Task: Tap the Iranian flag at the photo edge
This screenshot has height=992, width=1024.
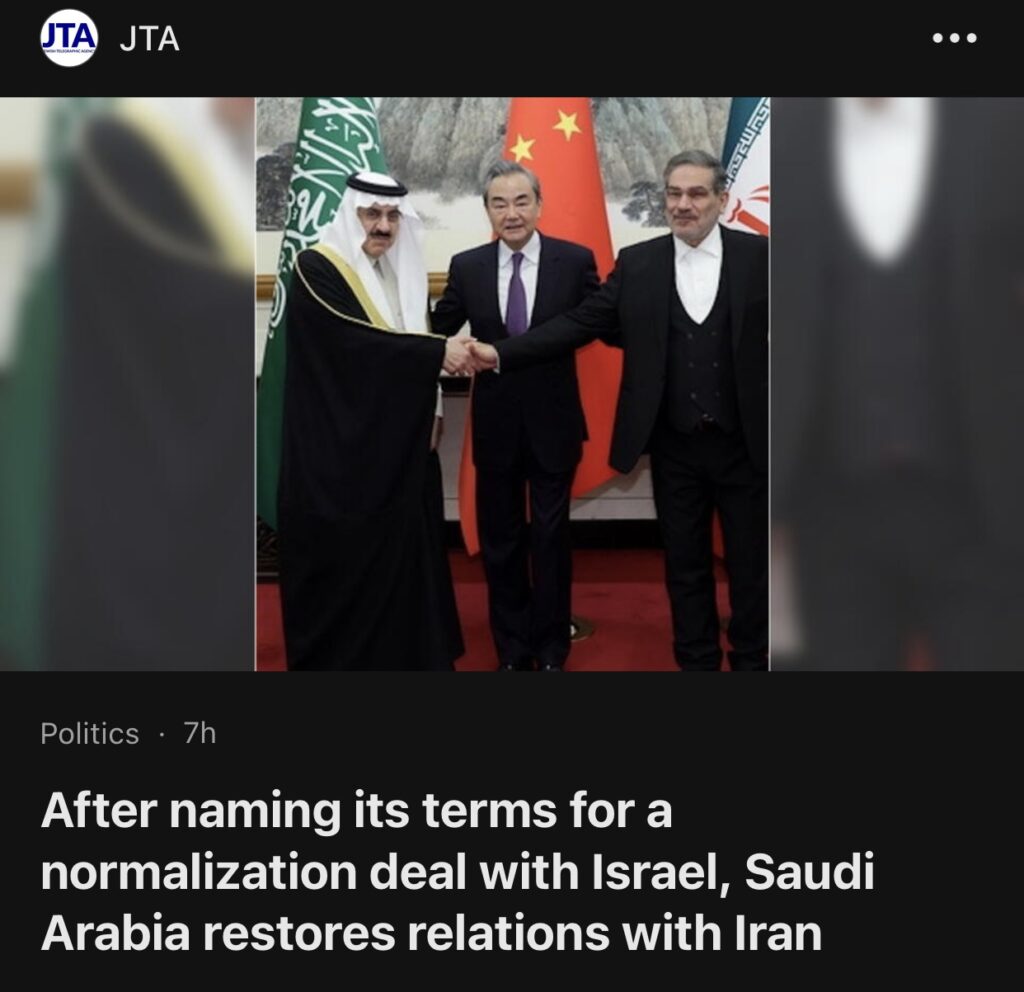Action: coord(748,167)
